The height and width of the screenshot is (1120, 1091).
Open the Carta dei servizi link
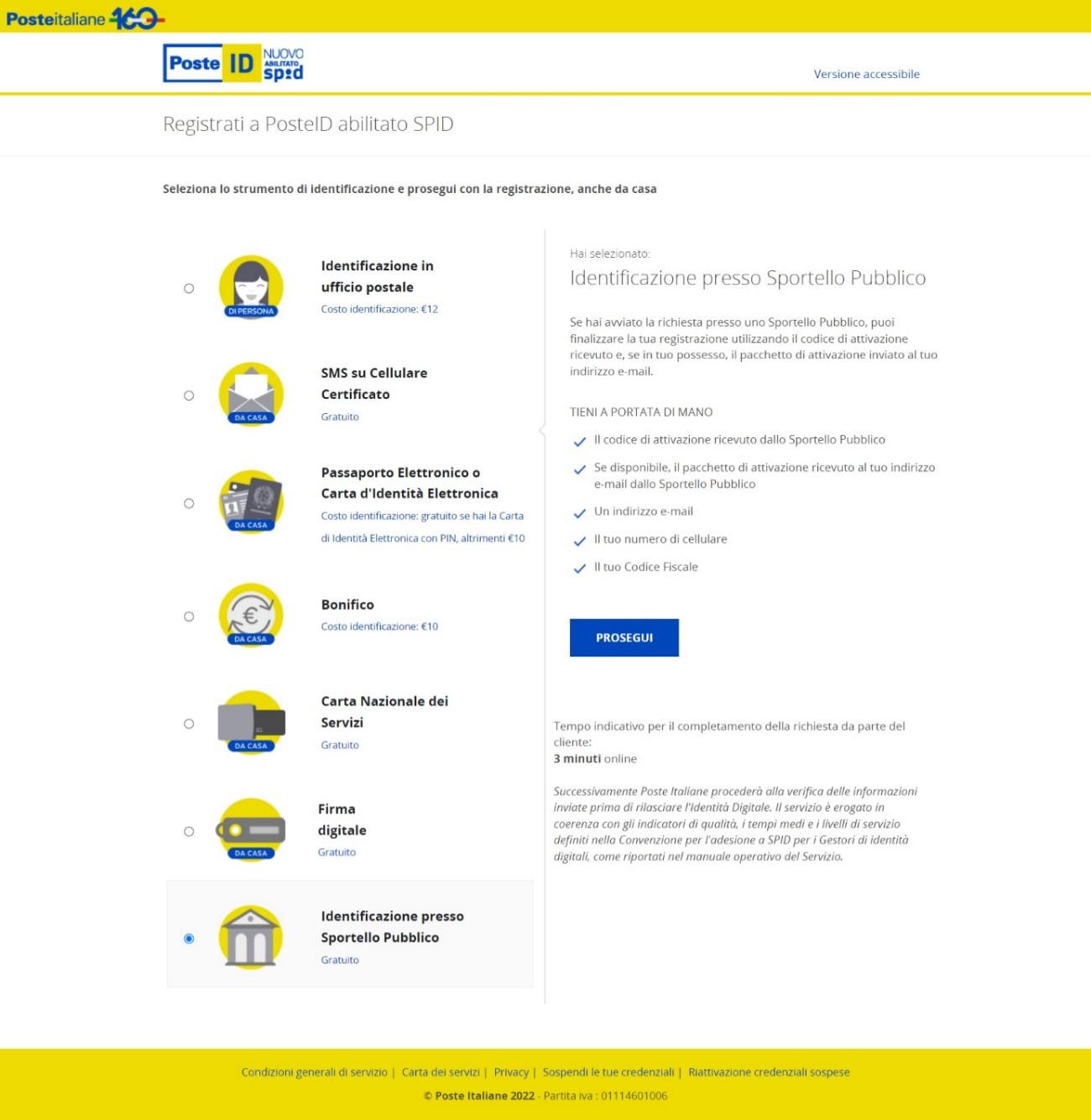click(x=441, y=1072)
